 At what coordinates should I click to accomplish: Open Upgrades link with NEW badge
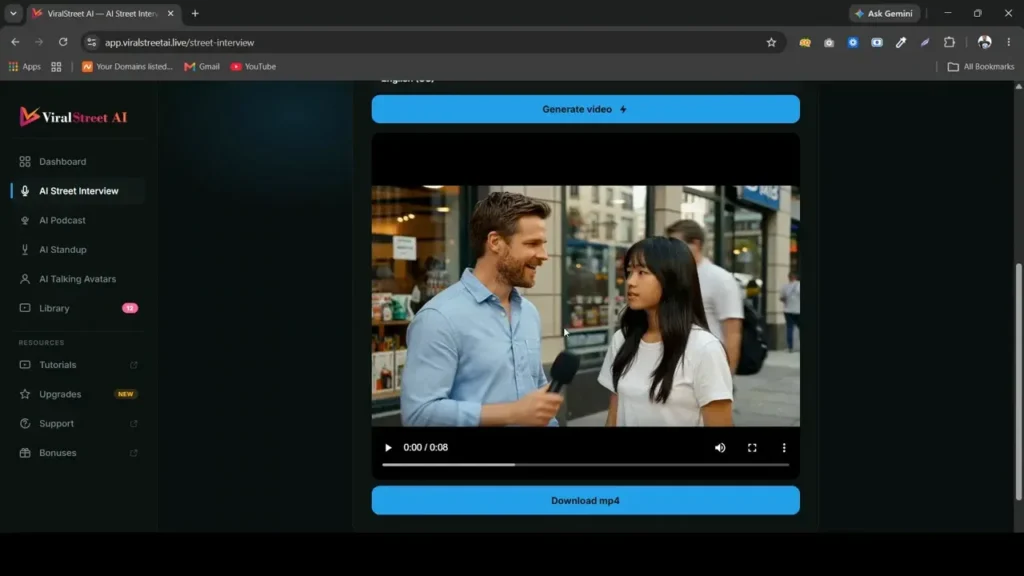coord(77,394)
